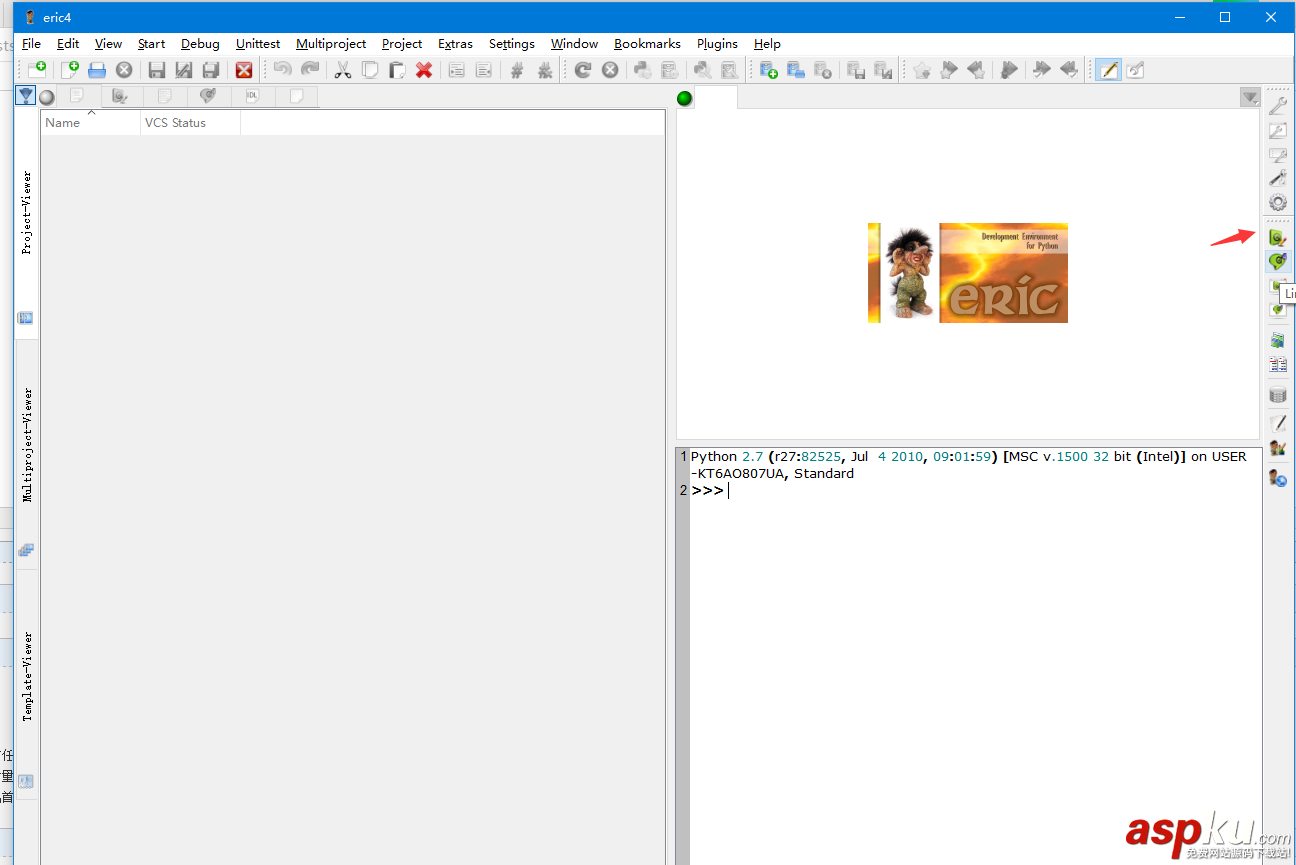1296x865 pixels.
Task: Toggle the highlighted spell-check pencil toolbar icon
Action: (1107, 69)
